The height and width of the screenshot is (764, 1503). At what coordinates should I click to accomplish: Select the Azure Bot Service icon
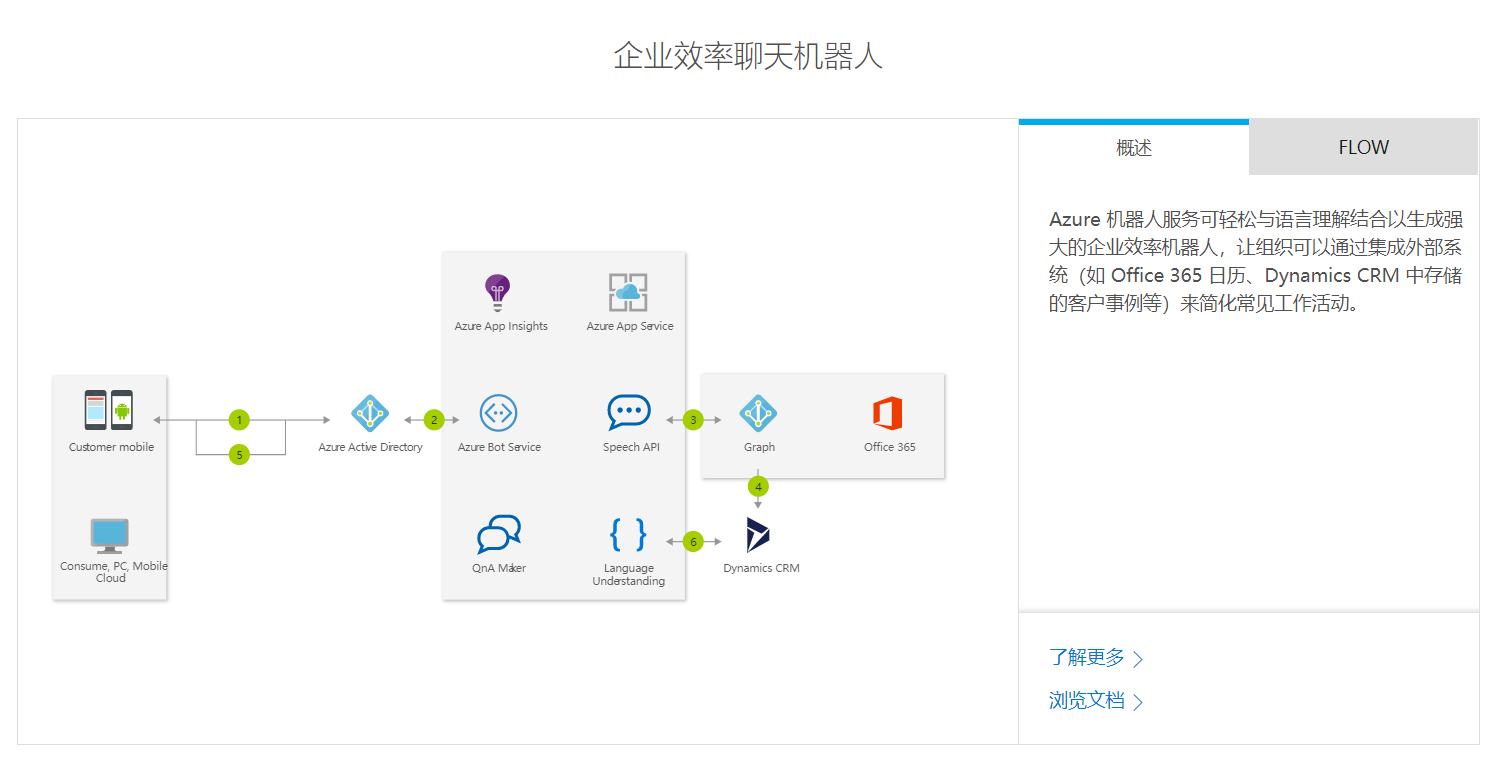pos(499,412)
